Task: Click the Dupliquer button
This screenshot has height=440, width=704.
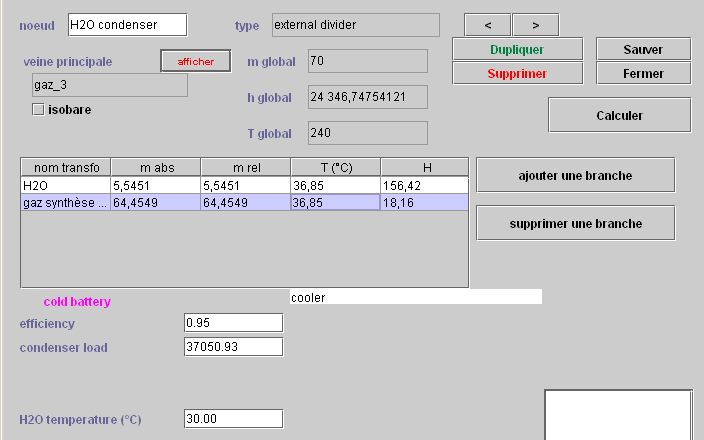Action: pos(517,49)
